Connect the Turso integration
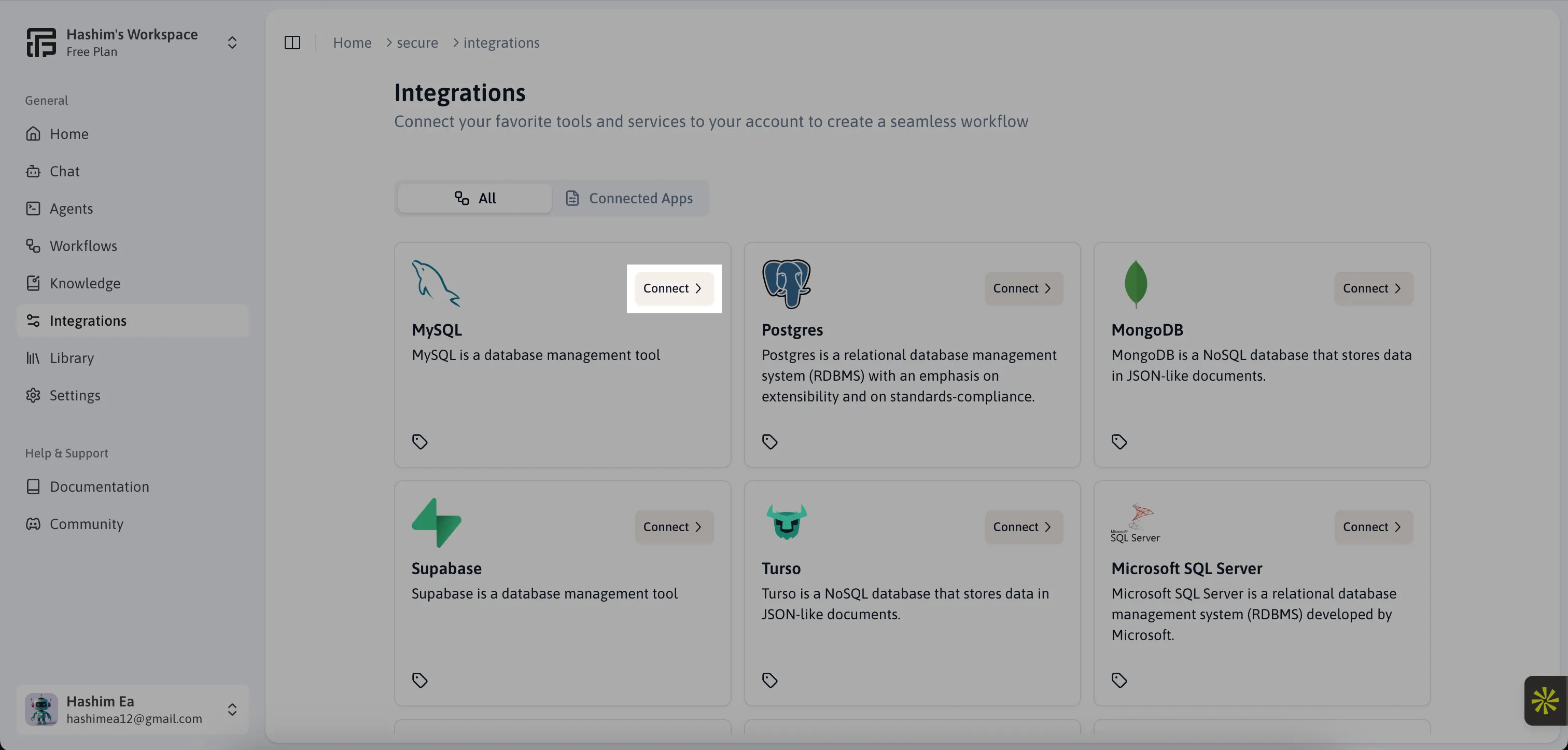 pyautogui.click(x=1024, y=527)
